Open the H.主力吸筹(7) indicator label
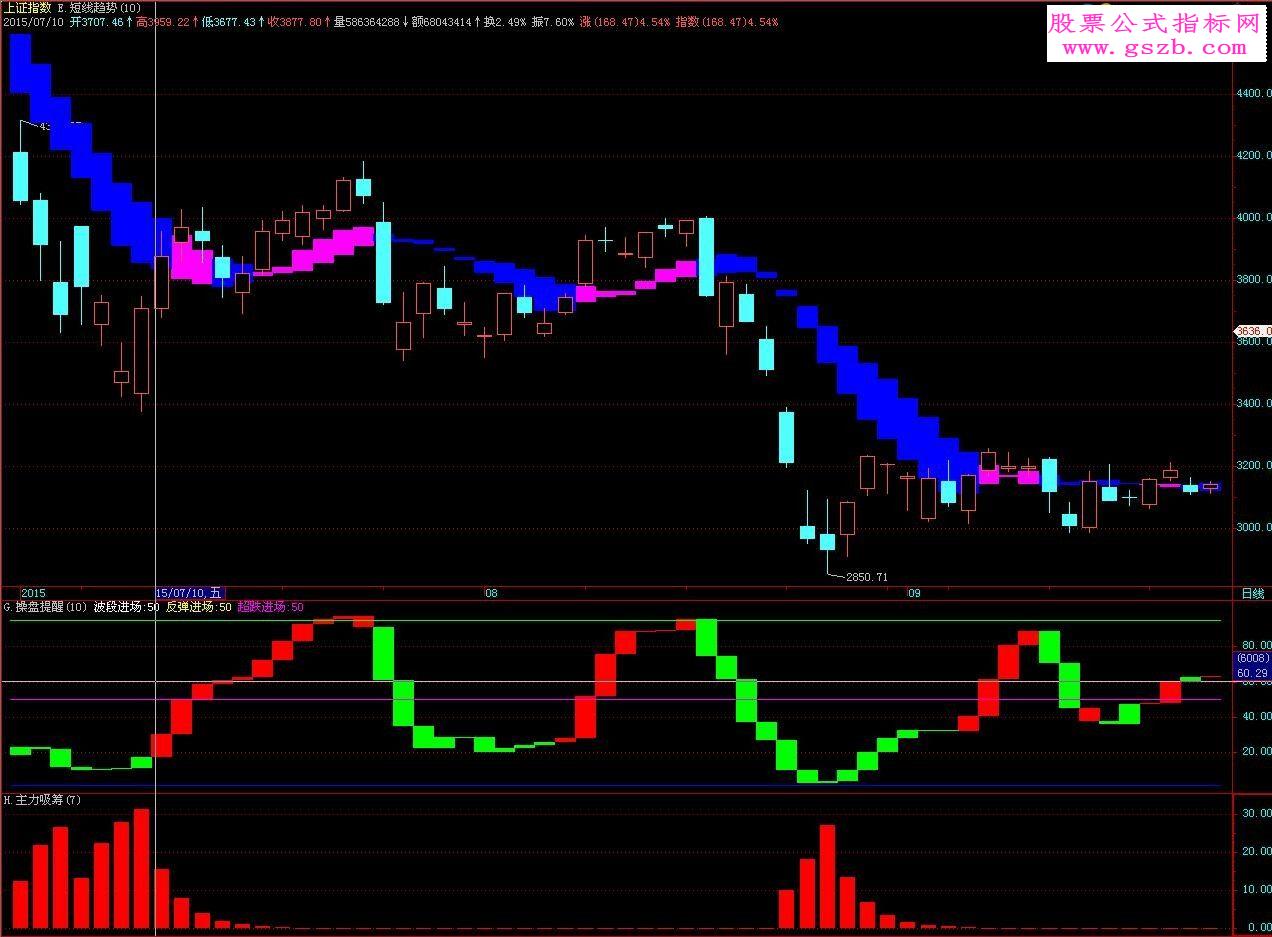This screenshot has width=1272, height=937. coord(42,800)
